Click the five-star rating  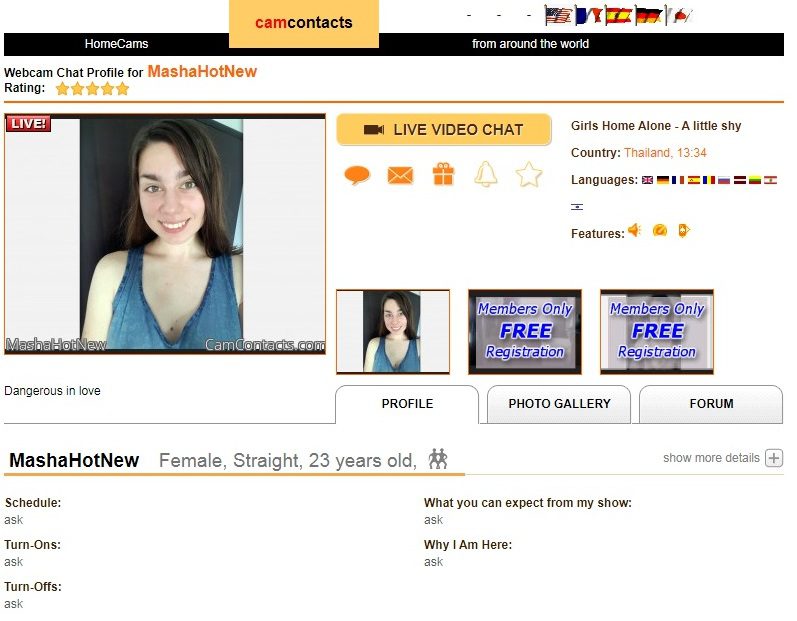click(93, 89)
